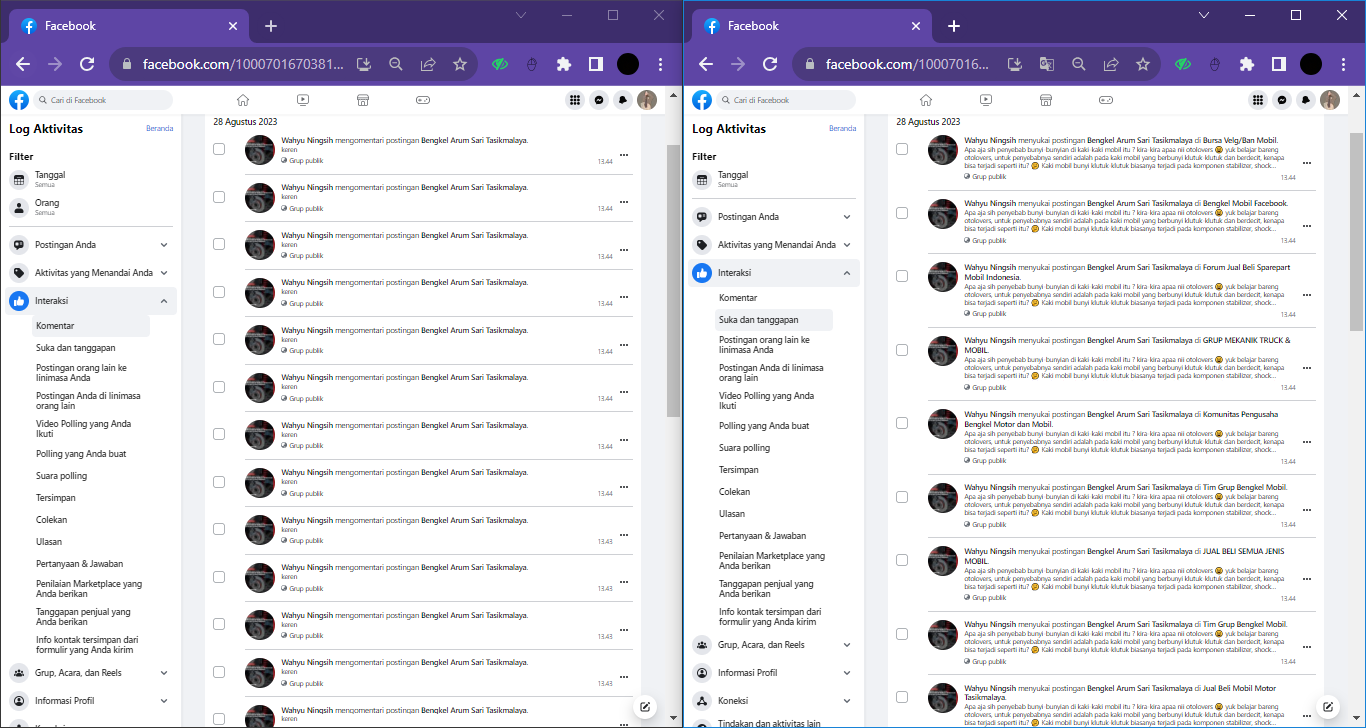This screenshot has width=1366, height=728.
Task: Tick checkbox for Bursa Velg/Ban Mobil post
Action: [x=902, y=149]
